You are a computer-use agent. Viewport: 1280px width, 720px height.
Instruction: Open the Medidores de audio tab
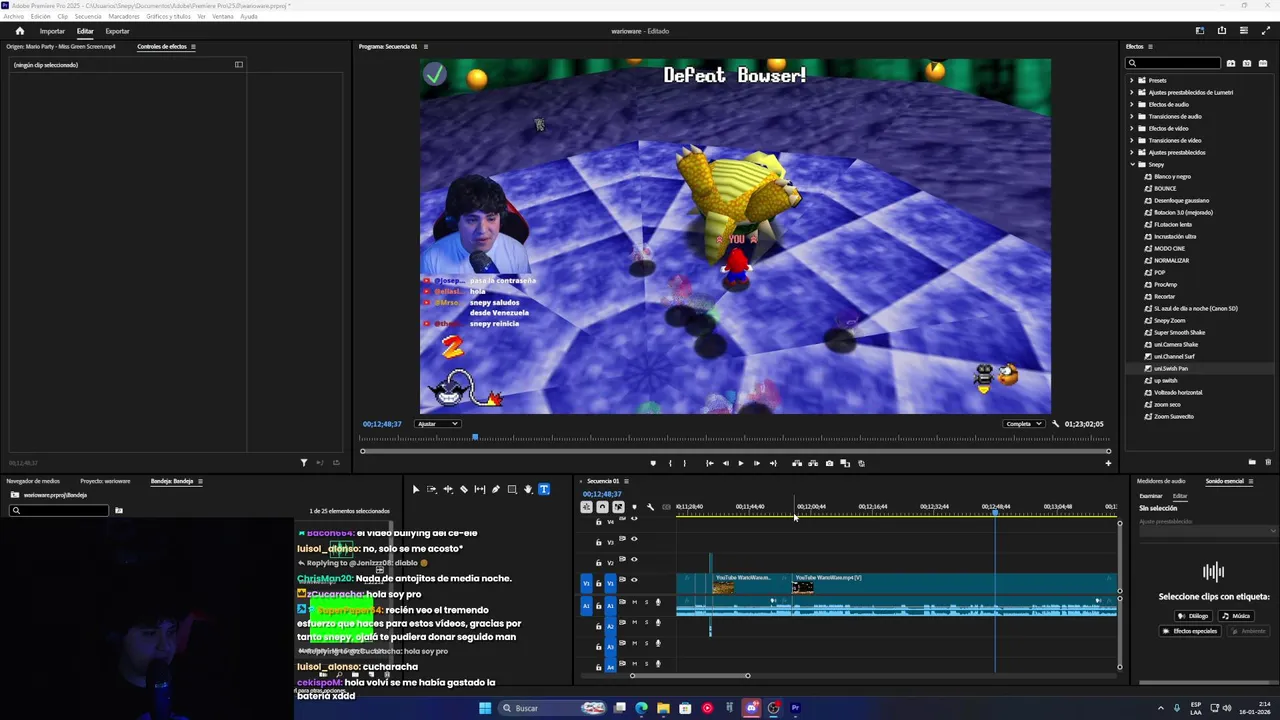1161,481
